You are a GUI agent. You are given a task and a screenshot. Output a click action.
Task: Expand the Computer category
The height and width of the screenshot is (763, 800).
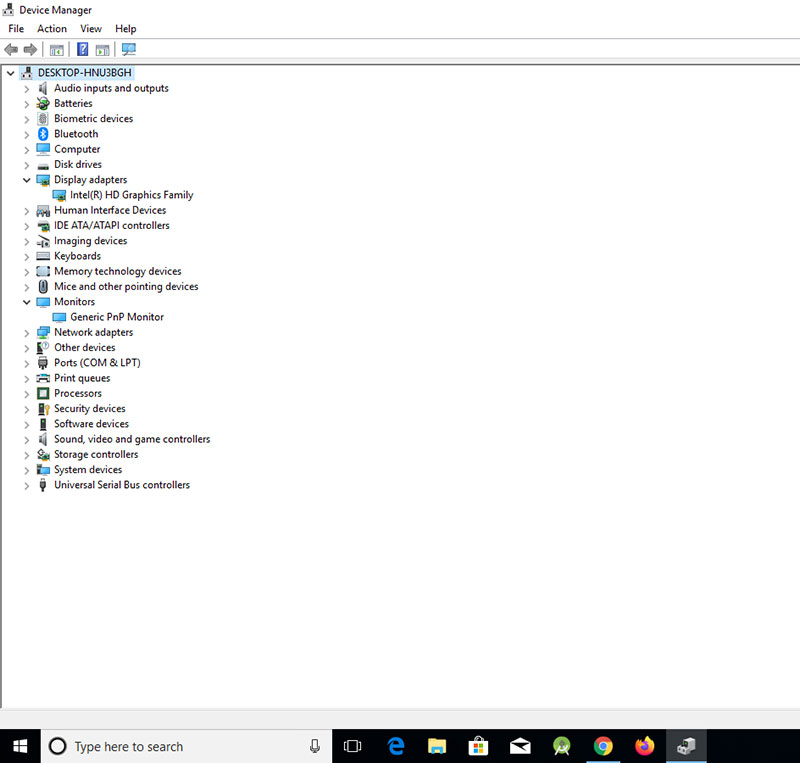[x=27, y=150]
